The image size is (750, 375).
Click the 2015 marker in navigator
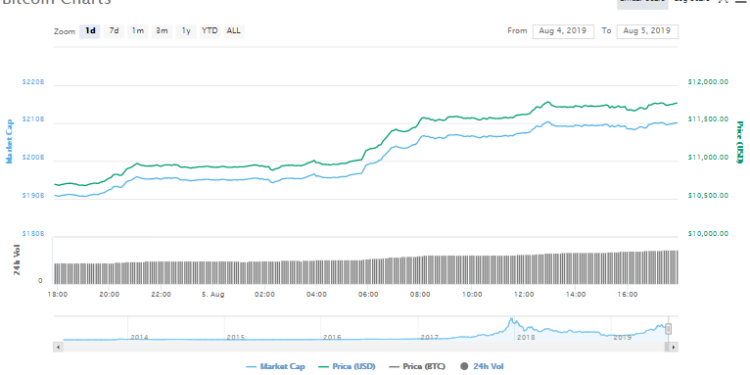pos(236,337)
